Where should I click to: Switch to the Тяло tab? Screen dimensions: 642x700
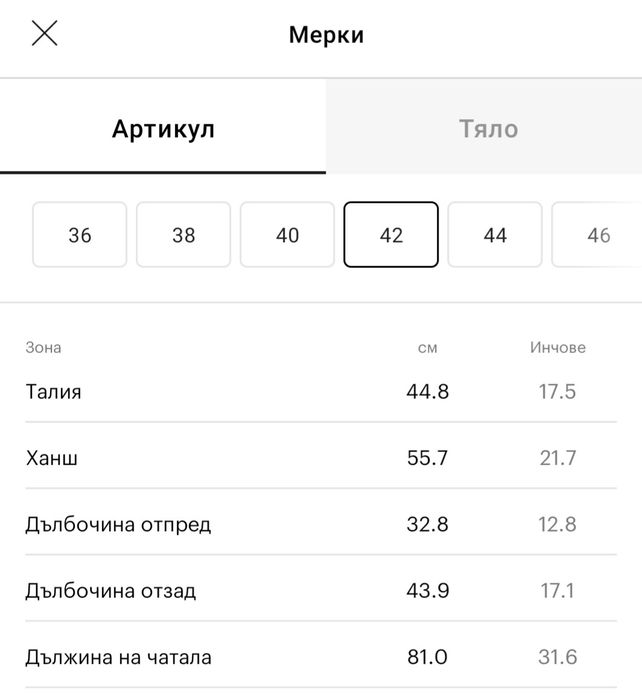click(488, 129)
